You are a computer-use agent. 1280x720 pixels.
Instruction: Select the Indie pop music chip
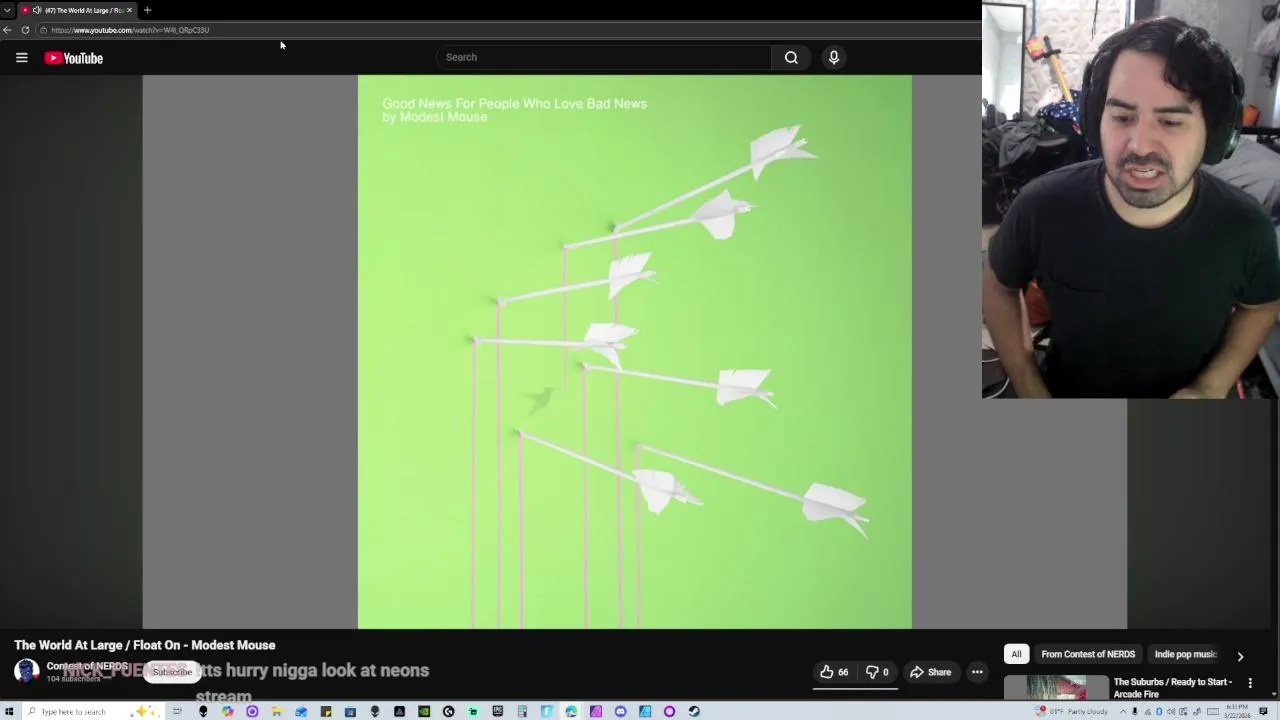coord(1185,654)
